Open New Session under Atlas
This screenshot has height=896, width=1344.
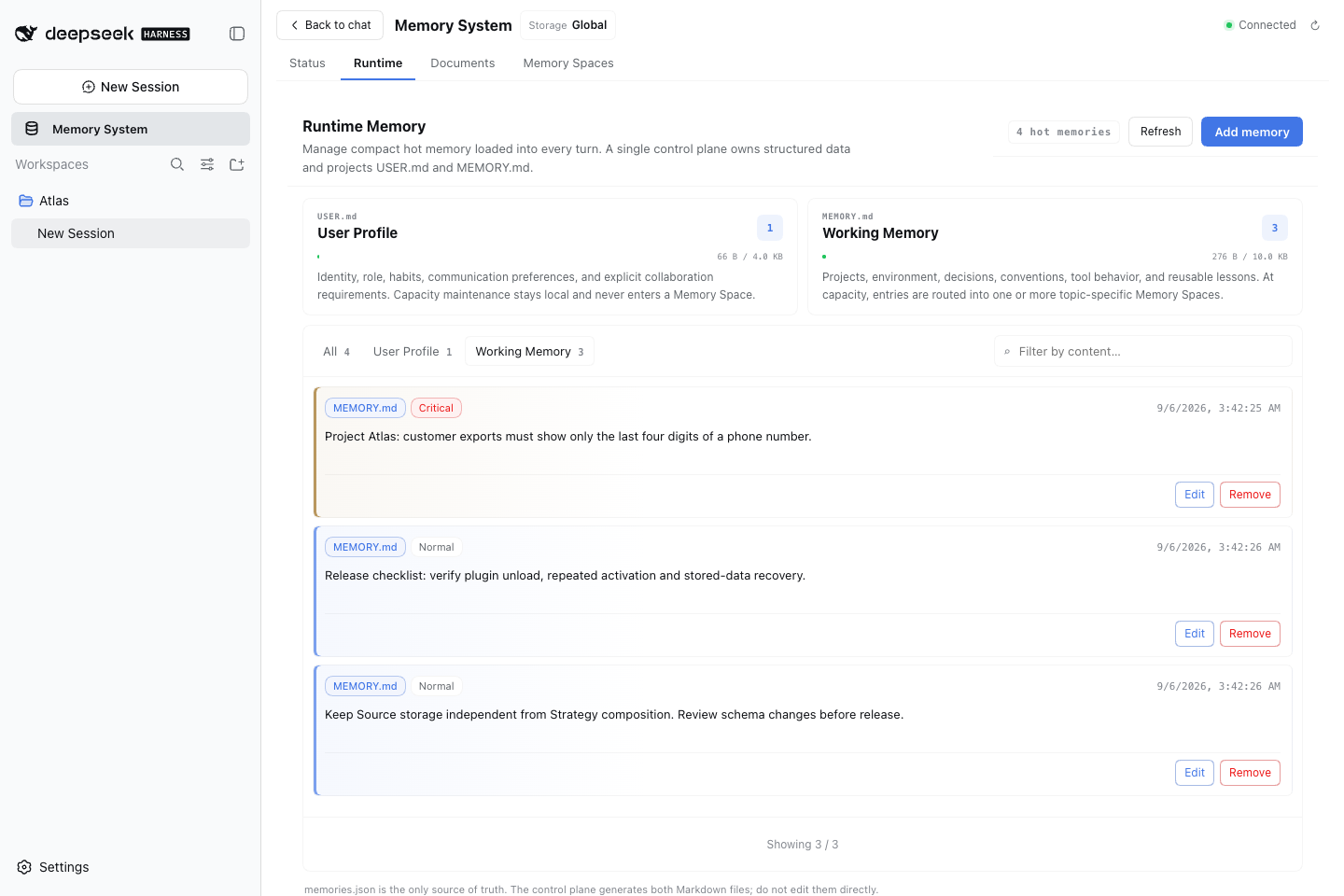[x=131, y=233]
